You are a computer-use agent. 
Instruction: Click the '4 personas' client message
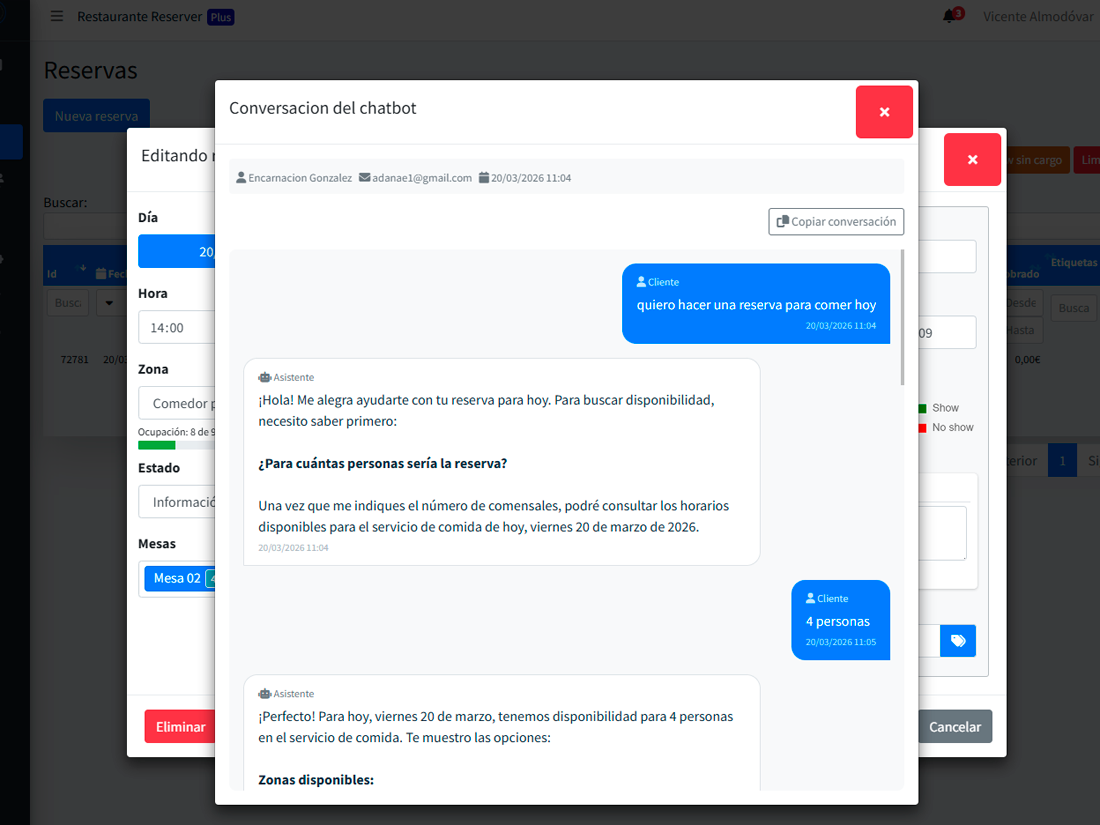click(x=838, y=622)
